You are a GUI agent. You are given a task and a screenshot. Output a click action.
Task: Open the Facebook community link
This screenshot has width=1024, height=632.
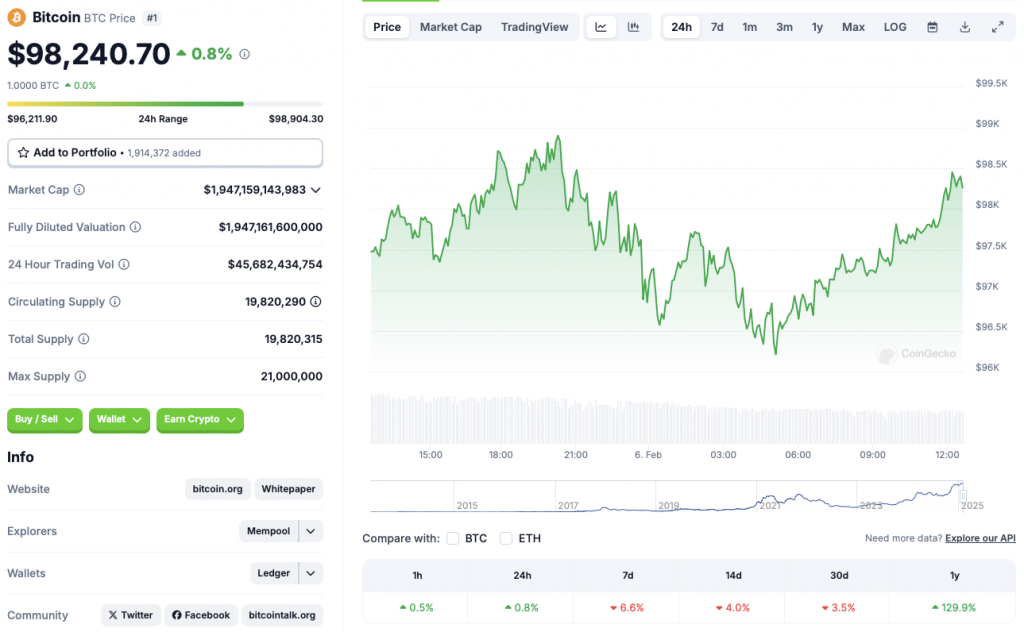(200, 615)
